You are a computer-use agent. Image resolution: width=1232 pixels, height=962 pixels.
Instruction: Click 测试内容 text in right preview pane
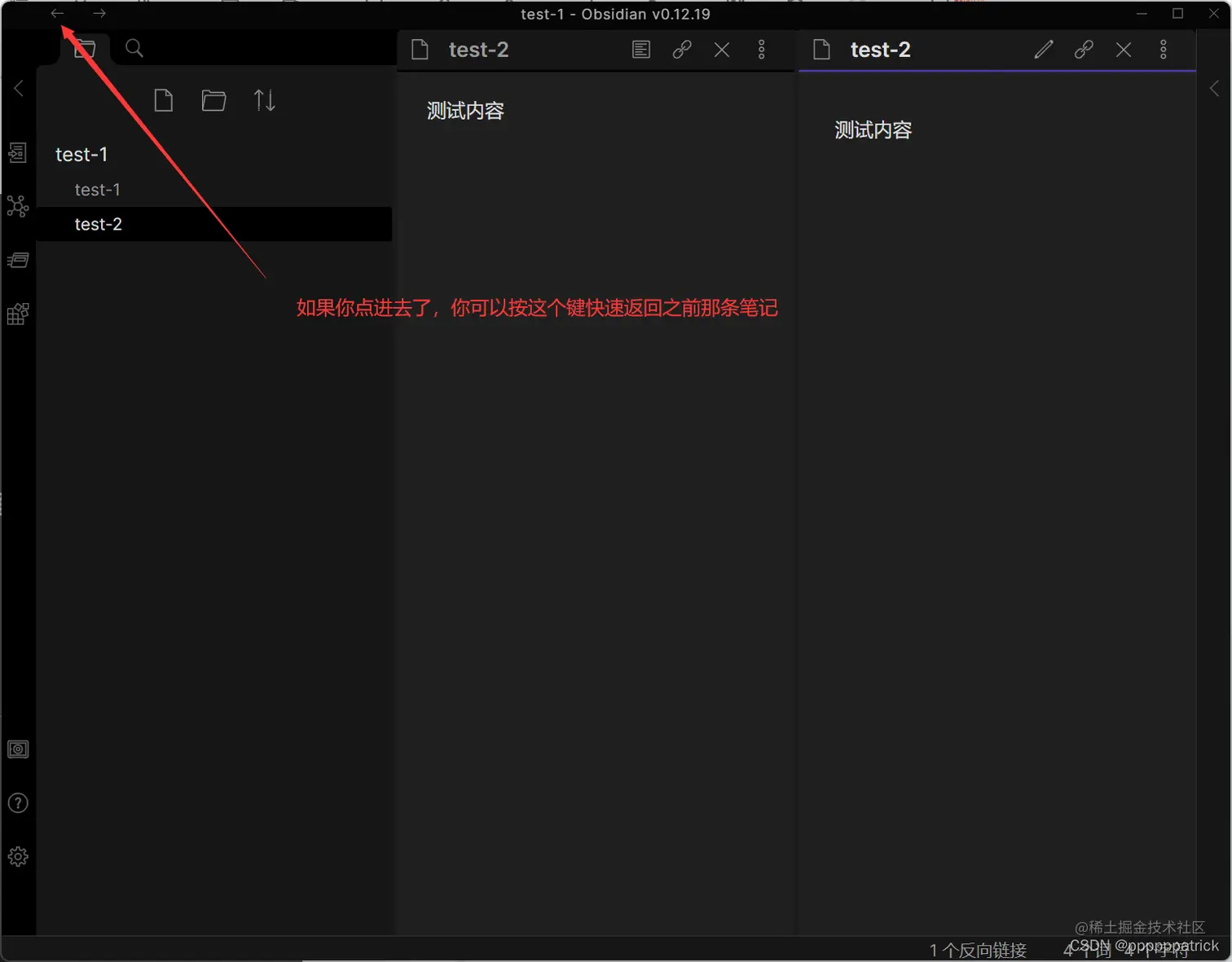(x=873, y=130)
